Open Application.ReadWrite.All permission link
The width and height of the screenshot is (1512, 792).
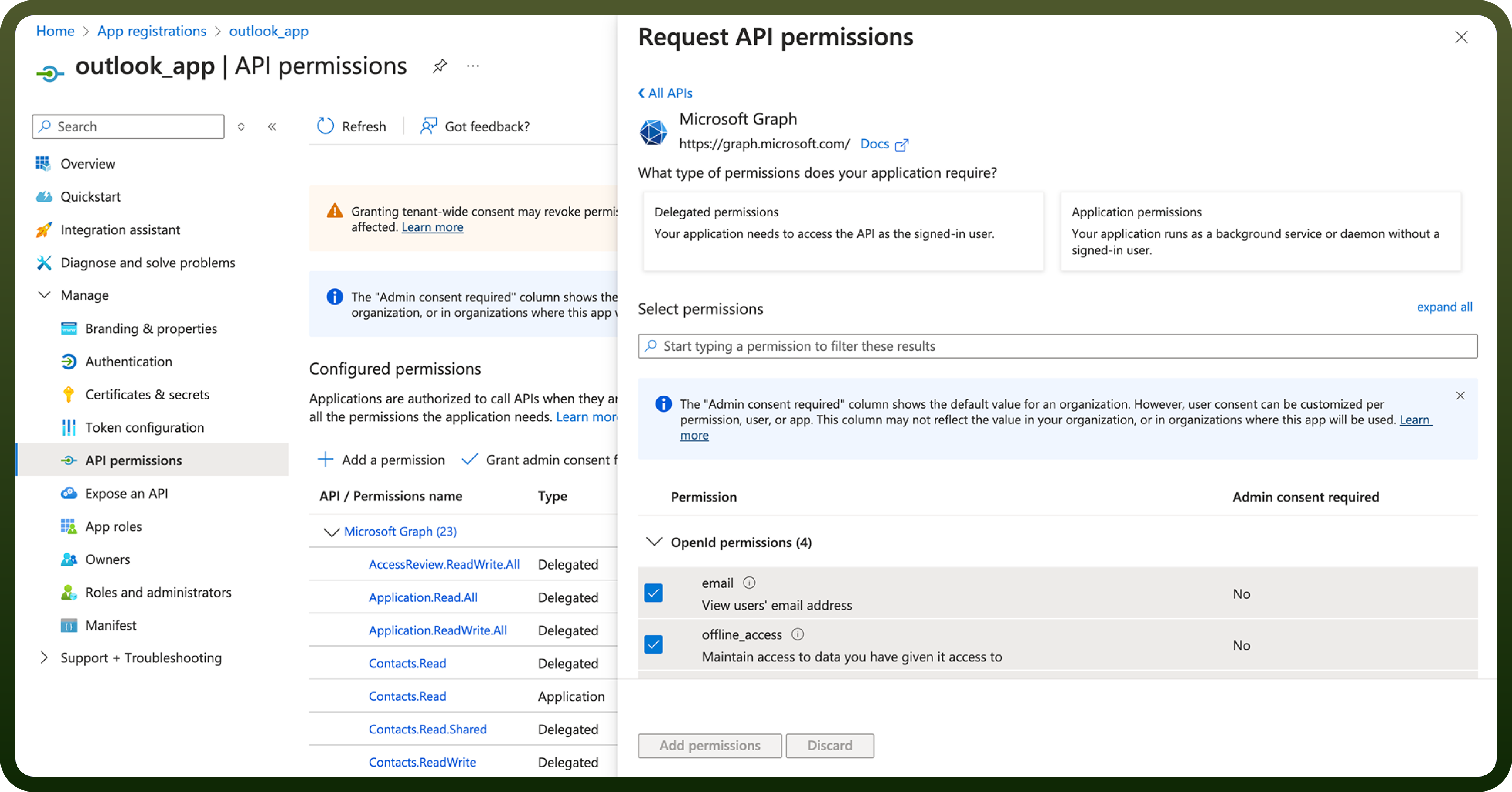[437, 630]
